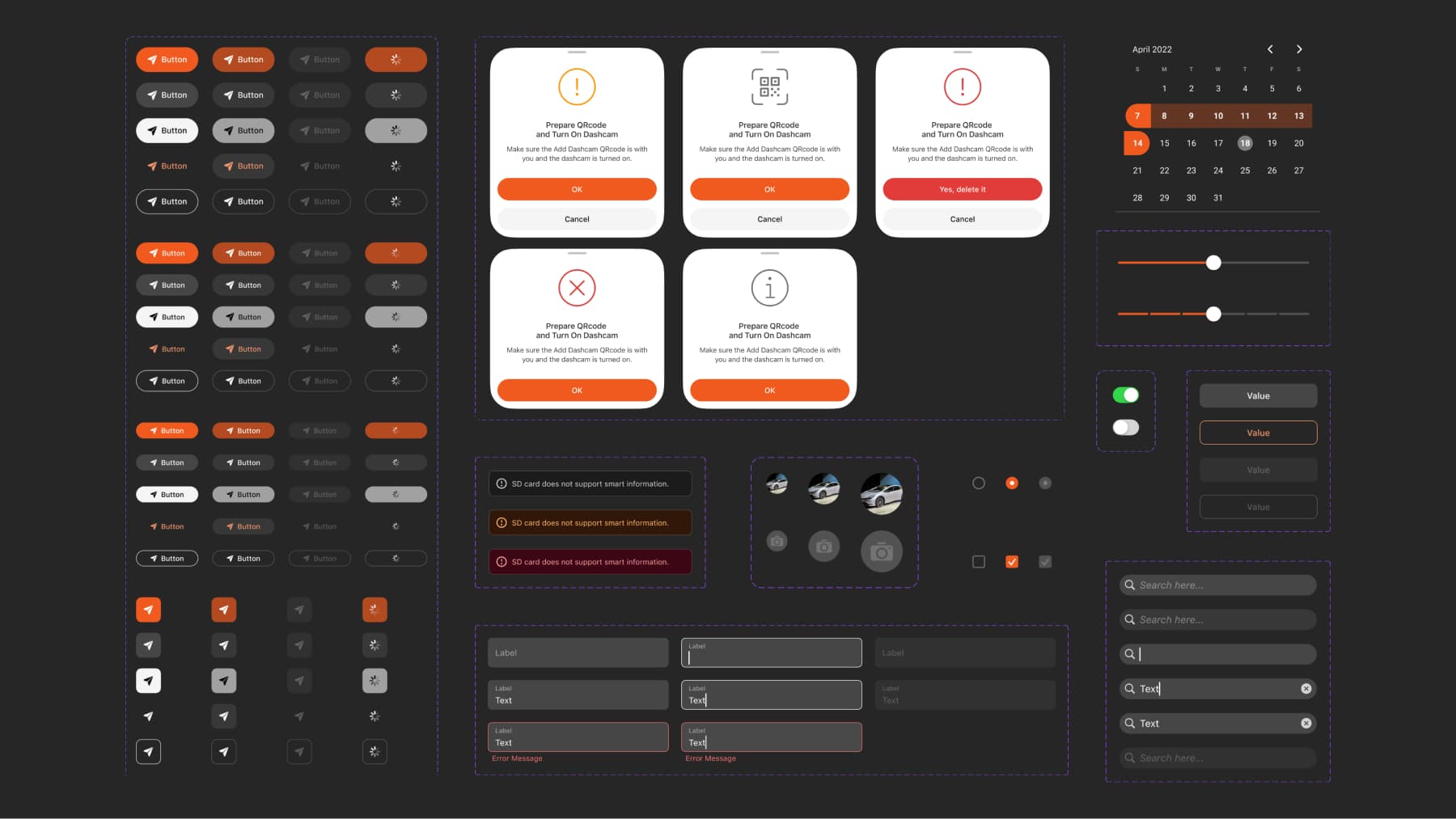Check the empty checkbox
Viewport: 1456px width, 819px height.
click(978, 561)
